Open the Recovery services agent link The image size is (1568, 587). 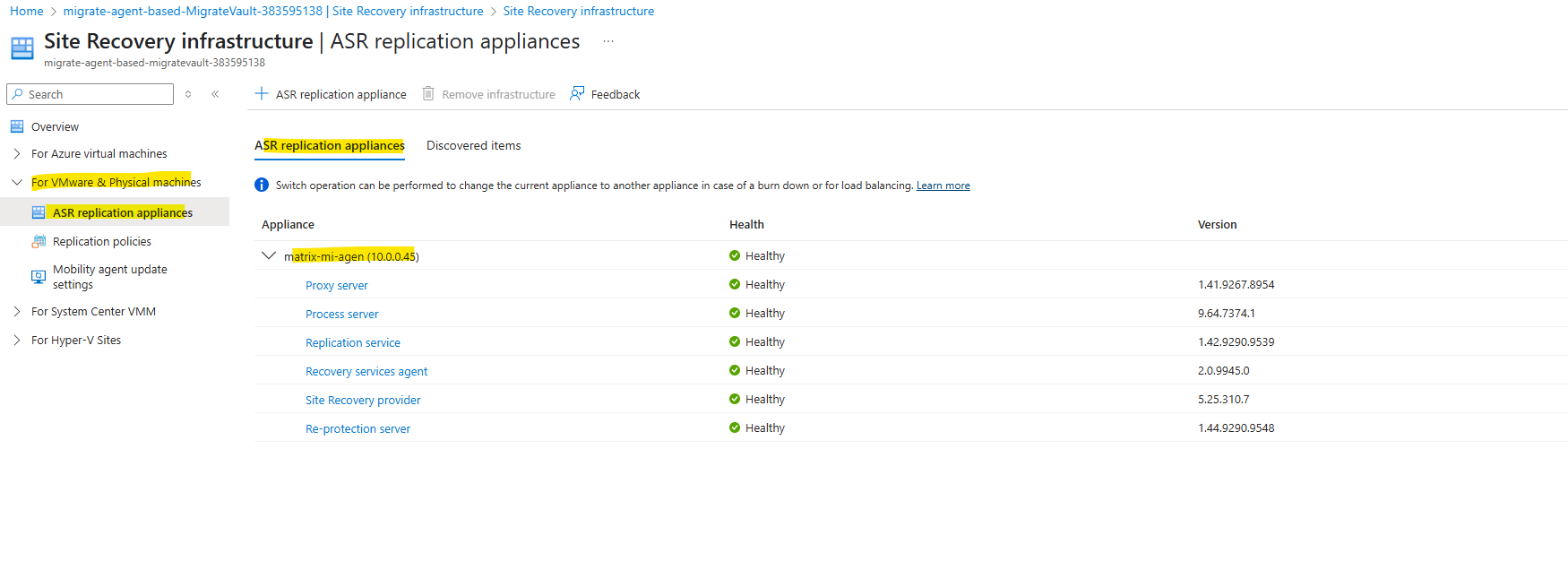pyautogui.click(x=366, y=371)
